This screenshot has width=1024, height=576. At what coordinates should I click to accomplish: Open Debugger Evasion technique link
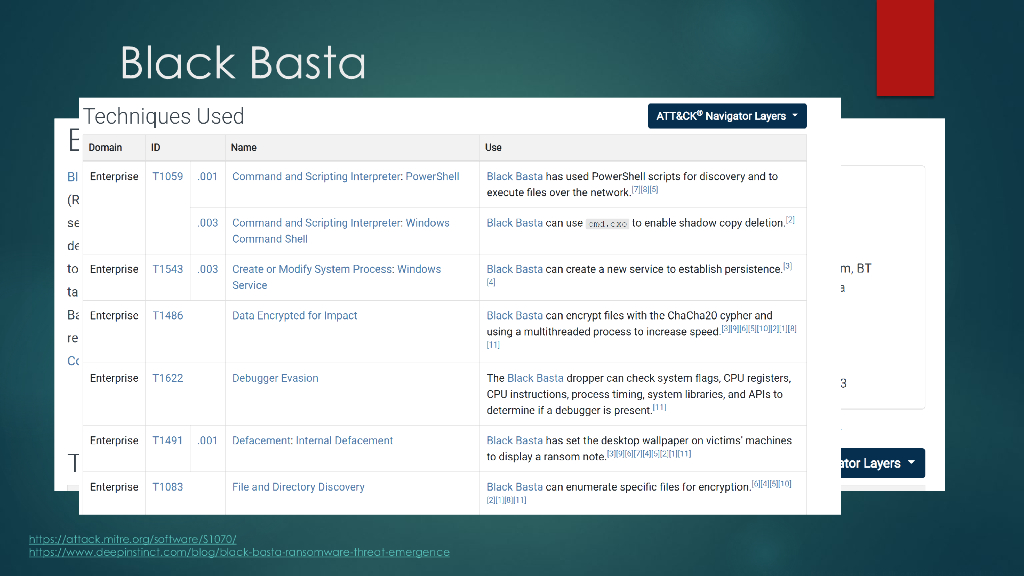tap(275, 378)
